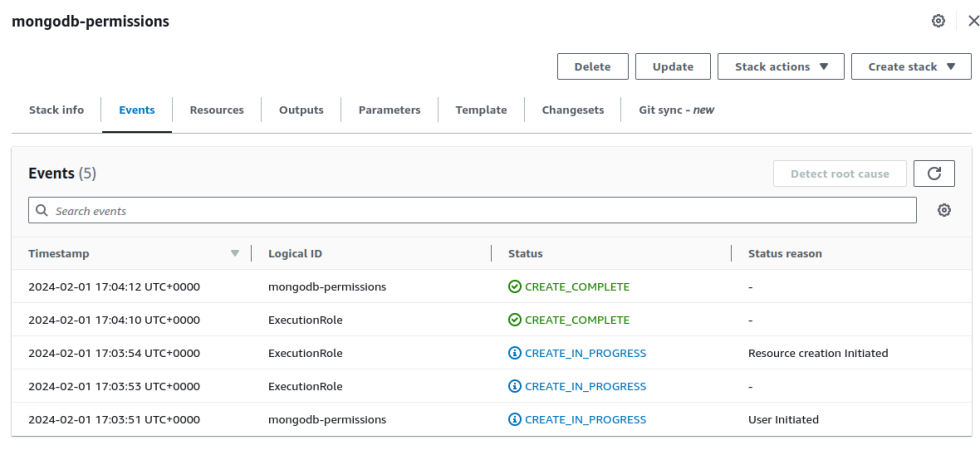Click the 17:03:53 in-progress info icon
Viewport: 980px width, 450px height.
514,386
